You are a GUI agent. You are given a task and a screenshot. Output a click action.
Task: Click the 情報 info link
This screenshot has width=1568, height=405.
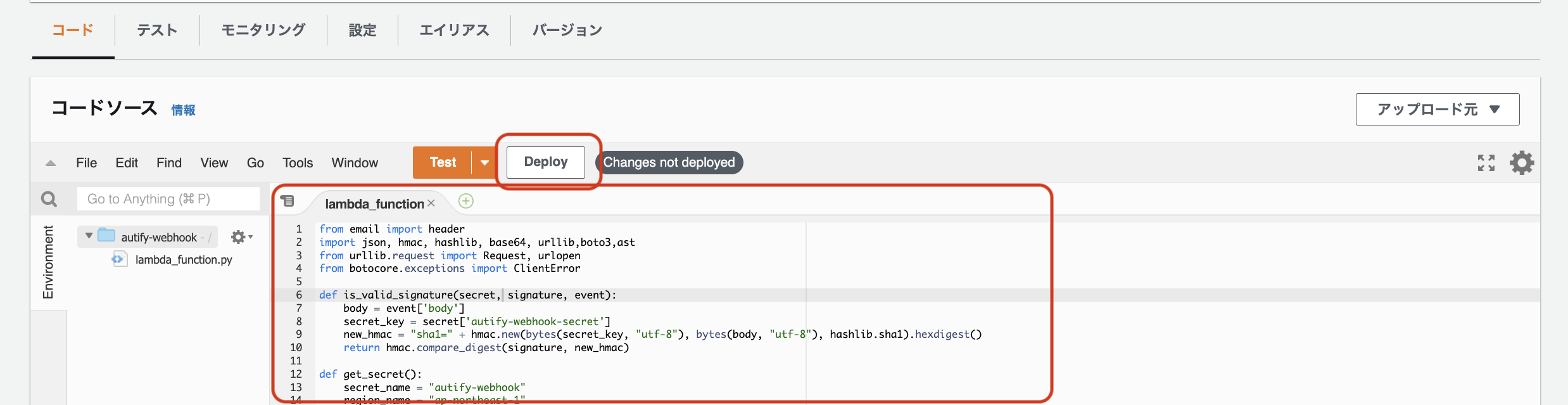click(183, 110)
